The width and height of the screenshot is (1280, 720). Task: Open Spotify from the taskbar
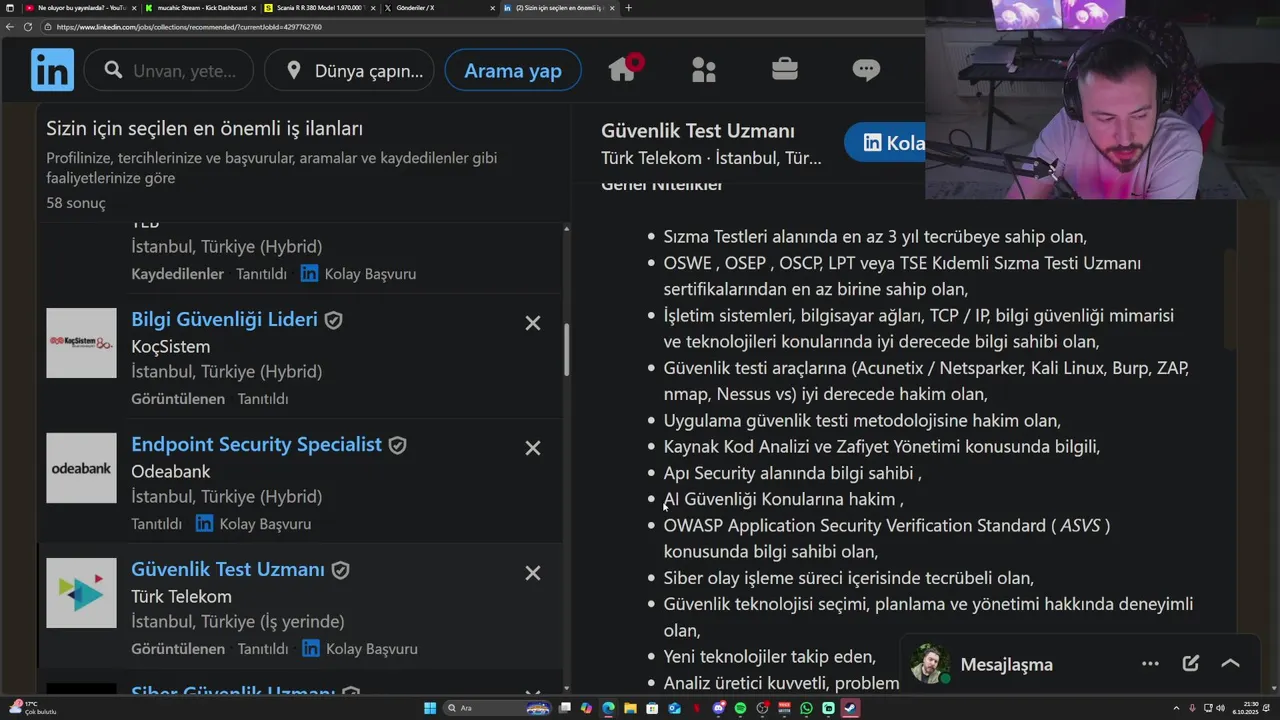[741, 708]
